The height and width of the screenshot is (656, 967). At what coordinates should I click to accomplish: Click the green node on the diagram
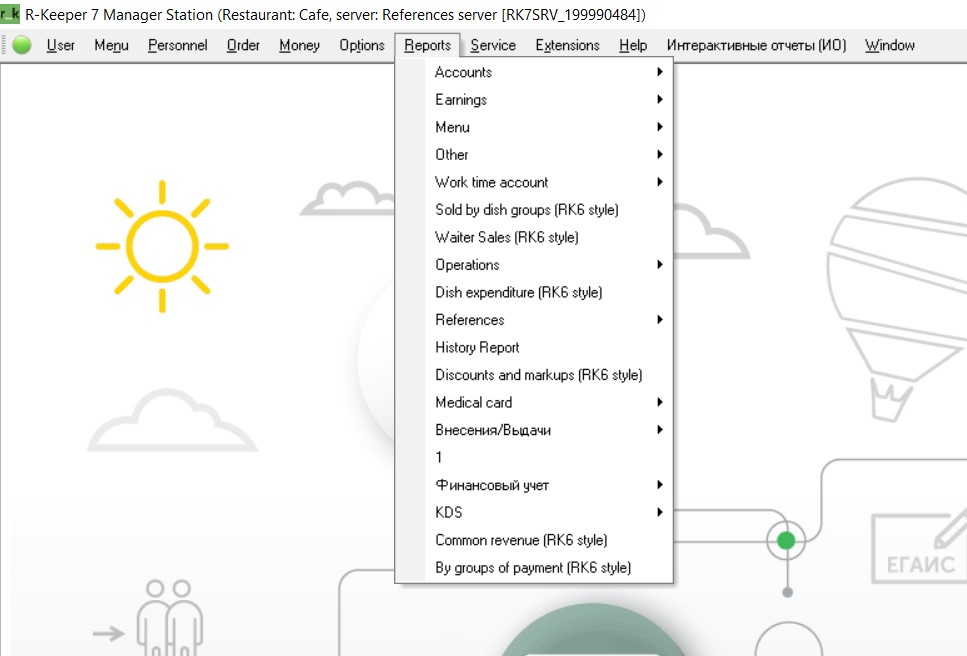click(786, 541)
